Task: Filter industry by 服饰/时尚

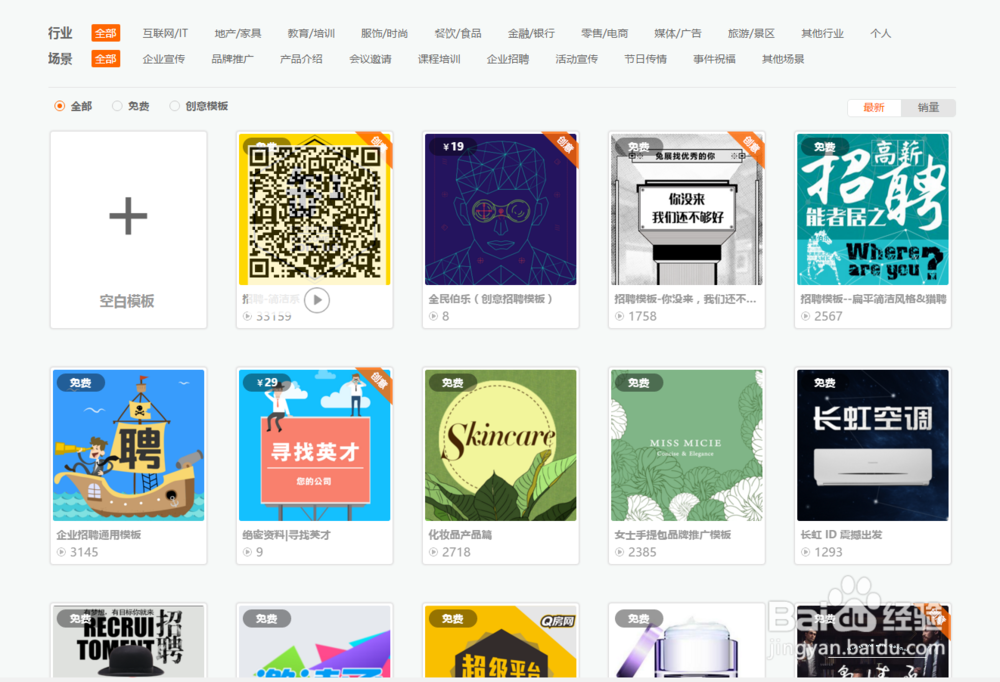Action: [x=385, y=33]
